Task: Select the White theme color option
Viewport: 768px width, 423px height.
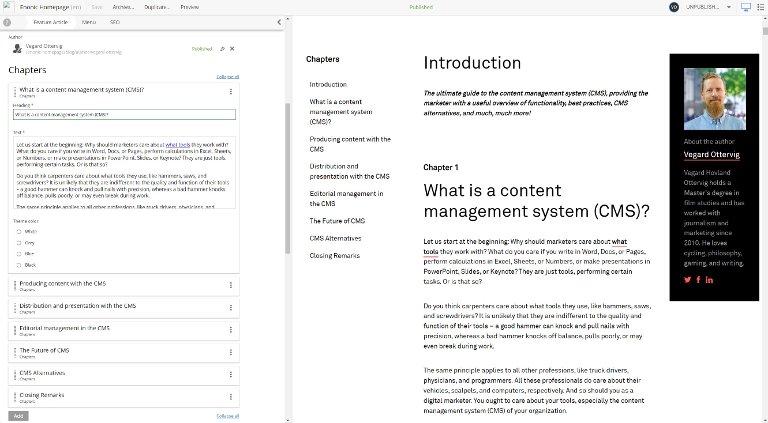Action: click(19, 232)
